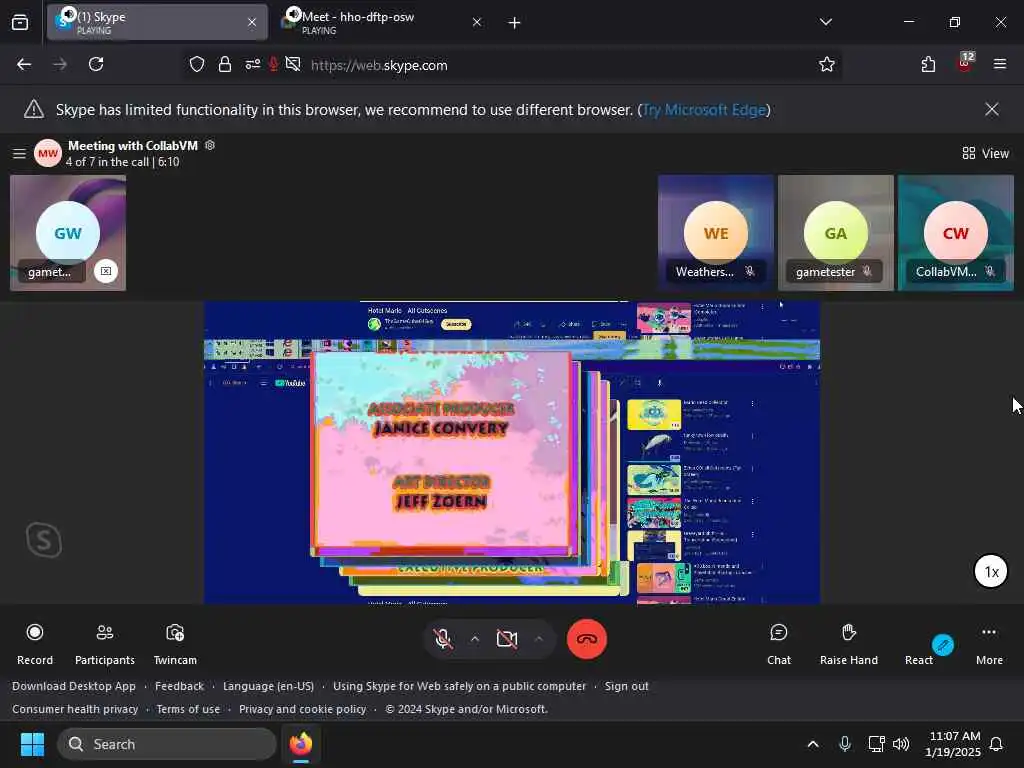Open Privacy and cookie policy link

click(x=302, y=709)
